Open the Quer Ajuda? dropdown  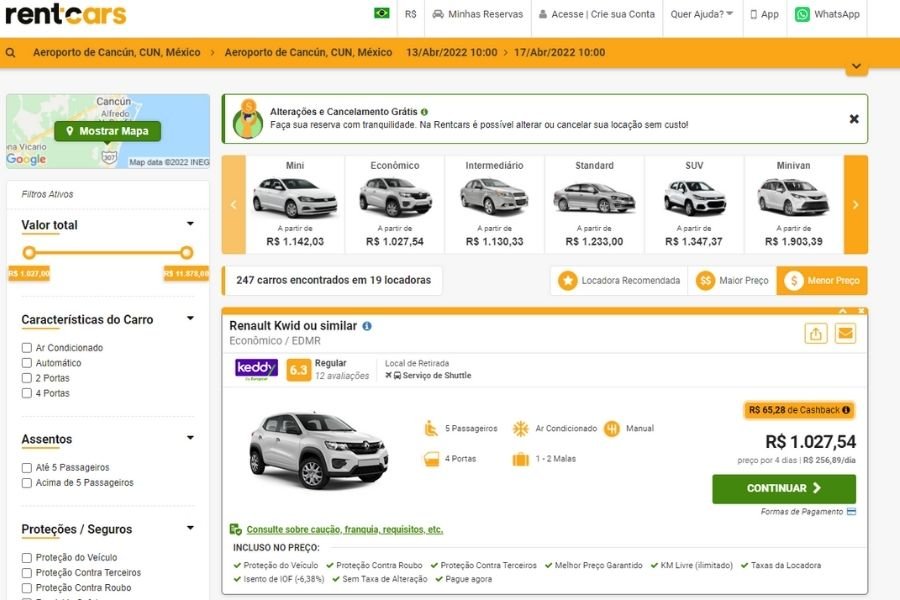click(701, 14)
